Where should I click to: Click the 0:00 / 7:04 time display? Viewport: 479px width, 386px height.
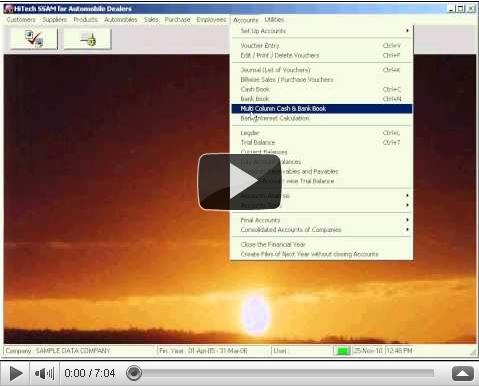[x=90, y=373]
